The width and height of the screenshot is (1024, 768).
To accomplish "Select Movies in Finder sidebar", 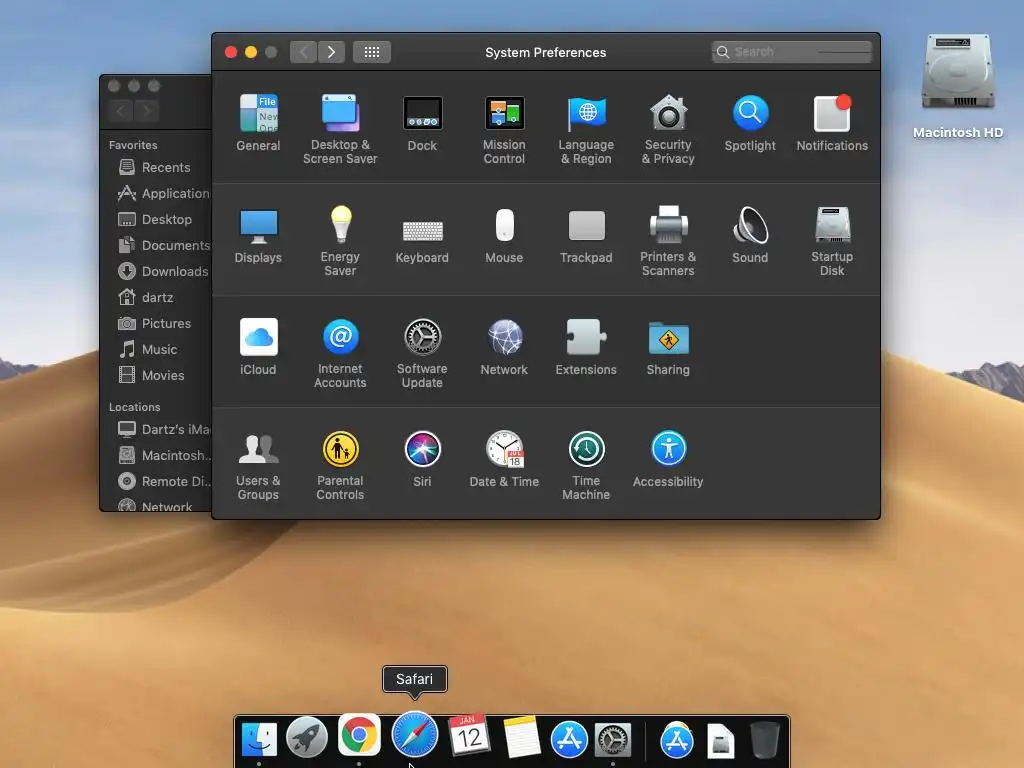I will tap(152, 376).
